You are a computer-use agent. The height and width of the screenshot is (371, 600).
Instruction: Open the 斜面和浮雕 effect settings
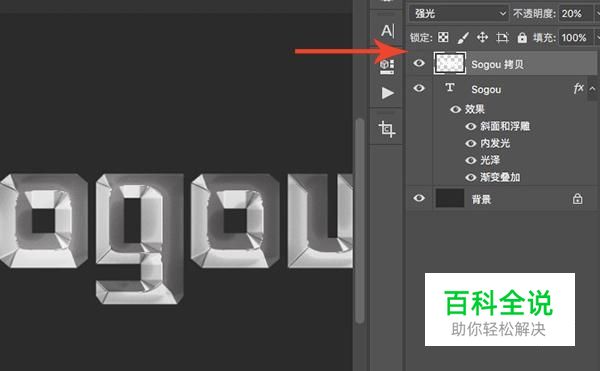click(505, 127)
